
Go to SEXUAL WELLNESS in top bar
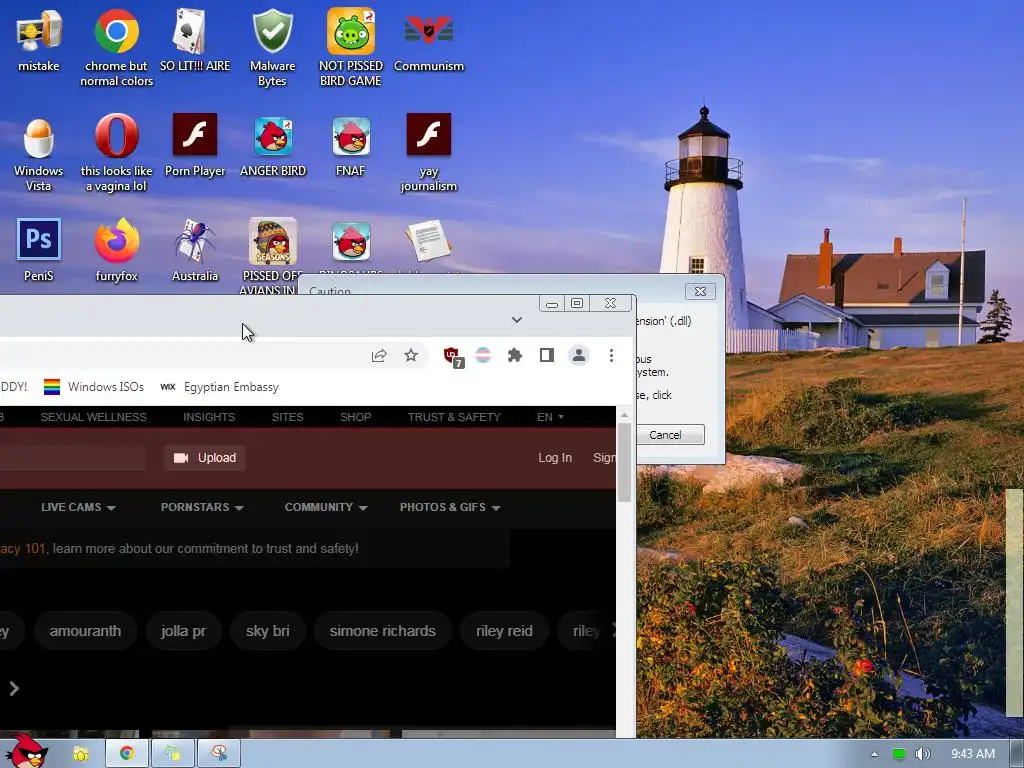pos(93,417)
